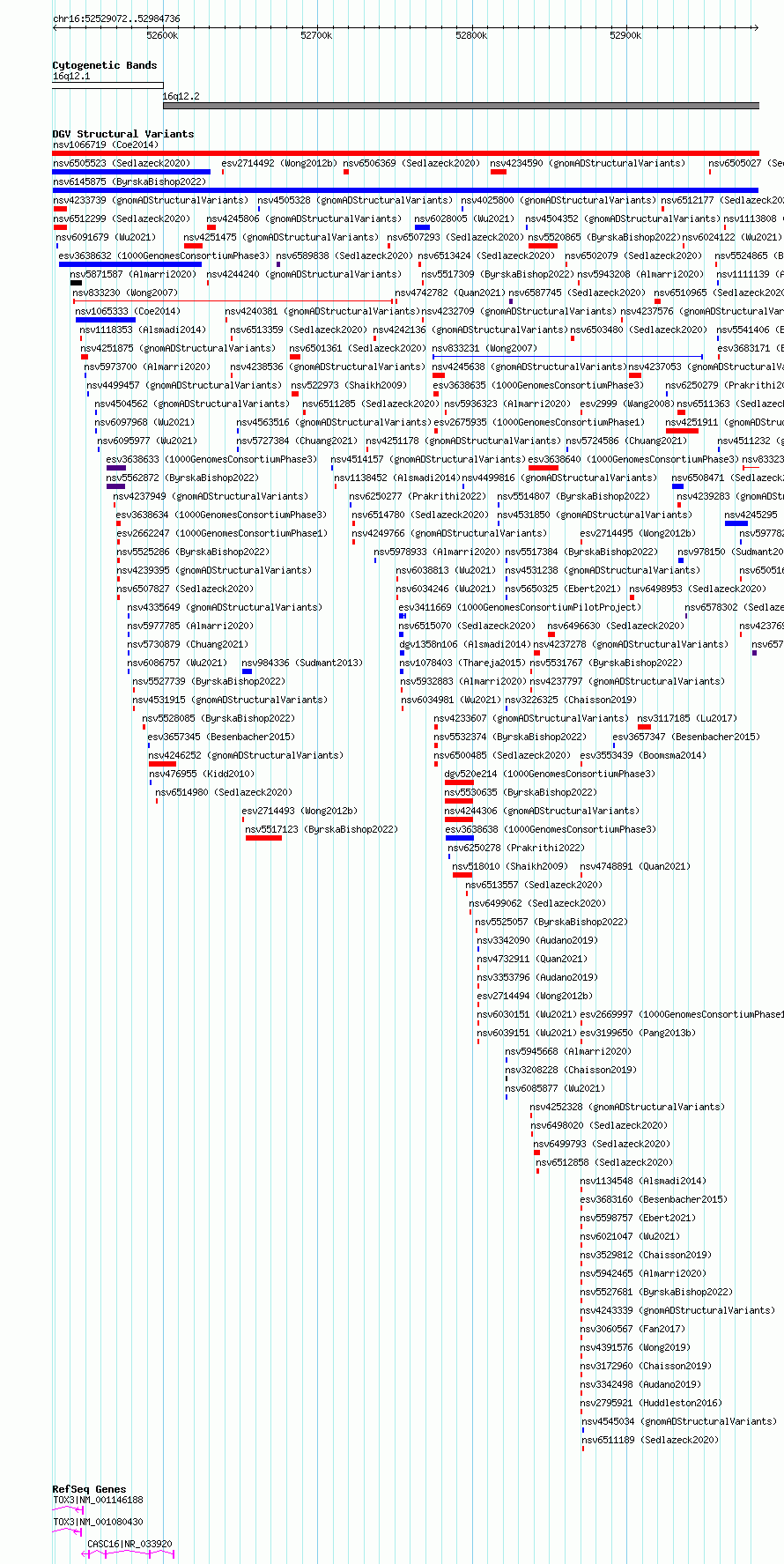784x1564 pixels.
Task: Click the esv3638632 1000GenomesConsortiumPhase3 label
Action: click(164, 256)
